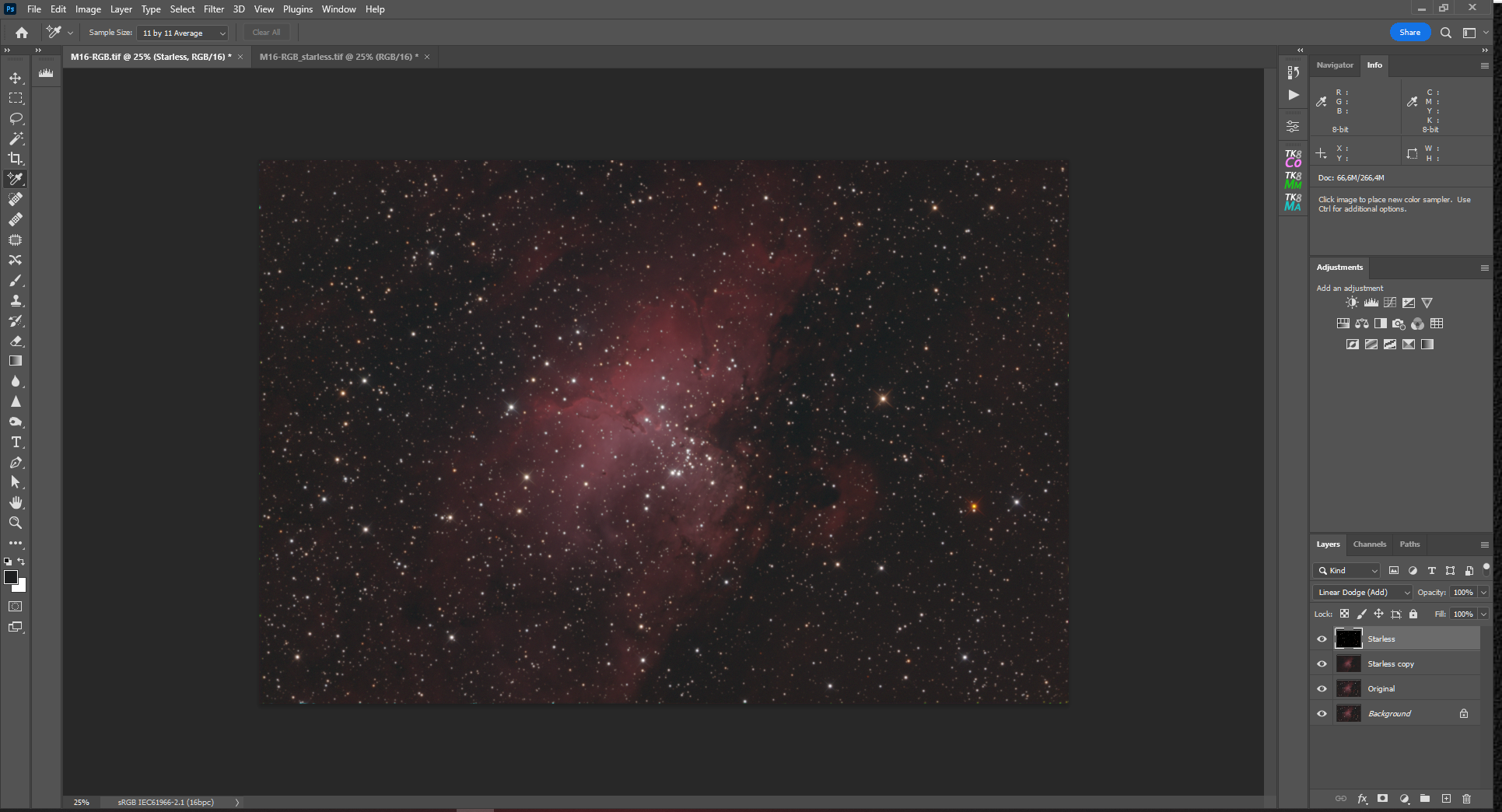Open the Opacity slider dropdown

1483,593
